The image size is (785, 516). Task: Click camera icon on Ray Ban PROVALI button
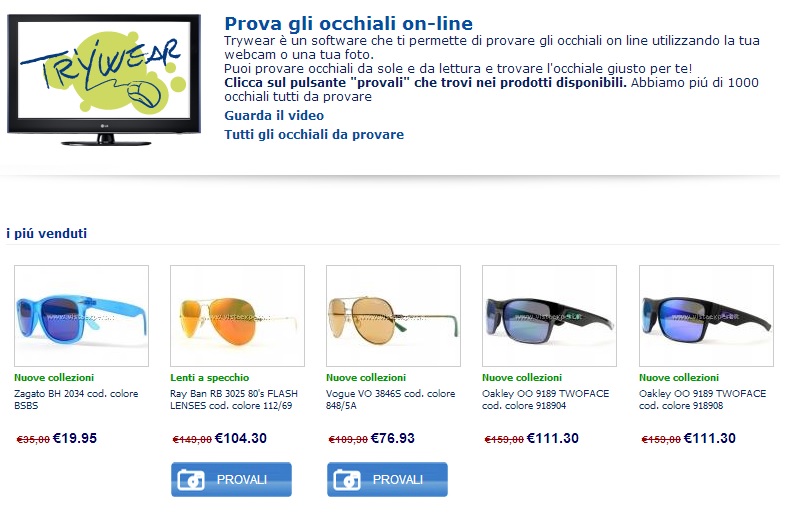[190, 480]
